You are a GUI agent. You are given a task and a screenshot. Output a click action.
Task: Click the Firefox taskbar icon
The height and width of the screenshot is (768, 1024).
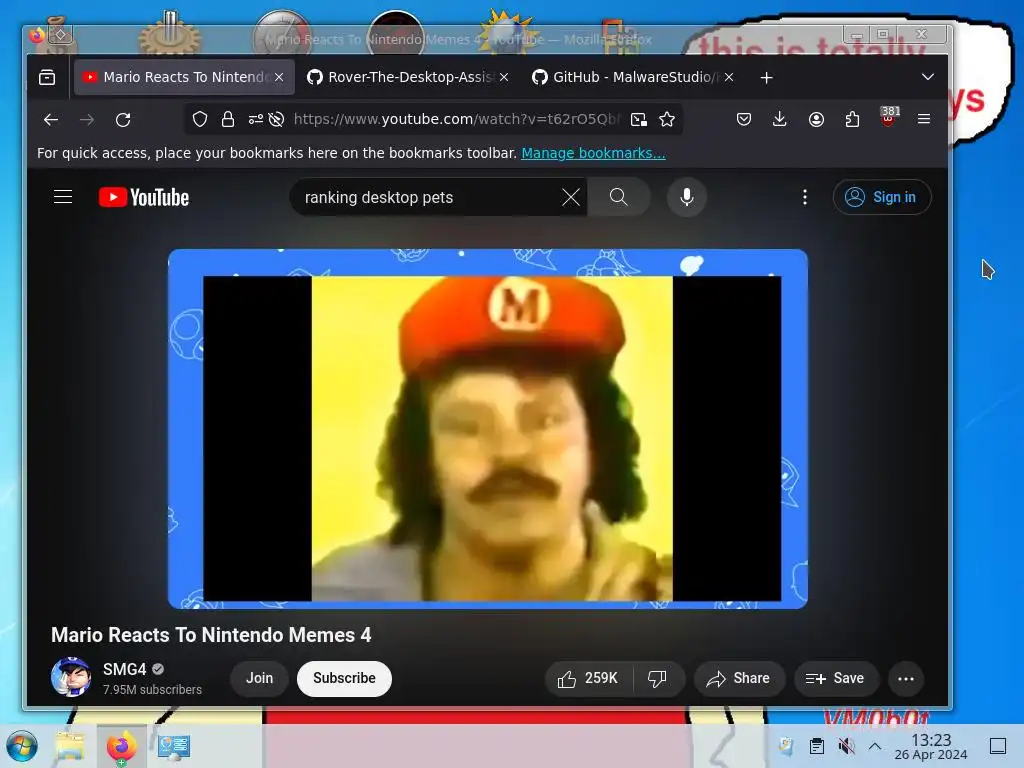pos(121,746)
